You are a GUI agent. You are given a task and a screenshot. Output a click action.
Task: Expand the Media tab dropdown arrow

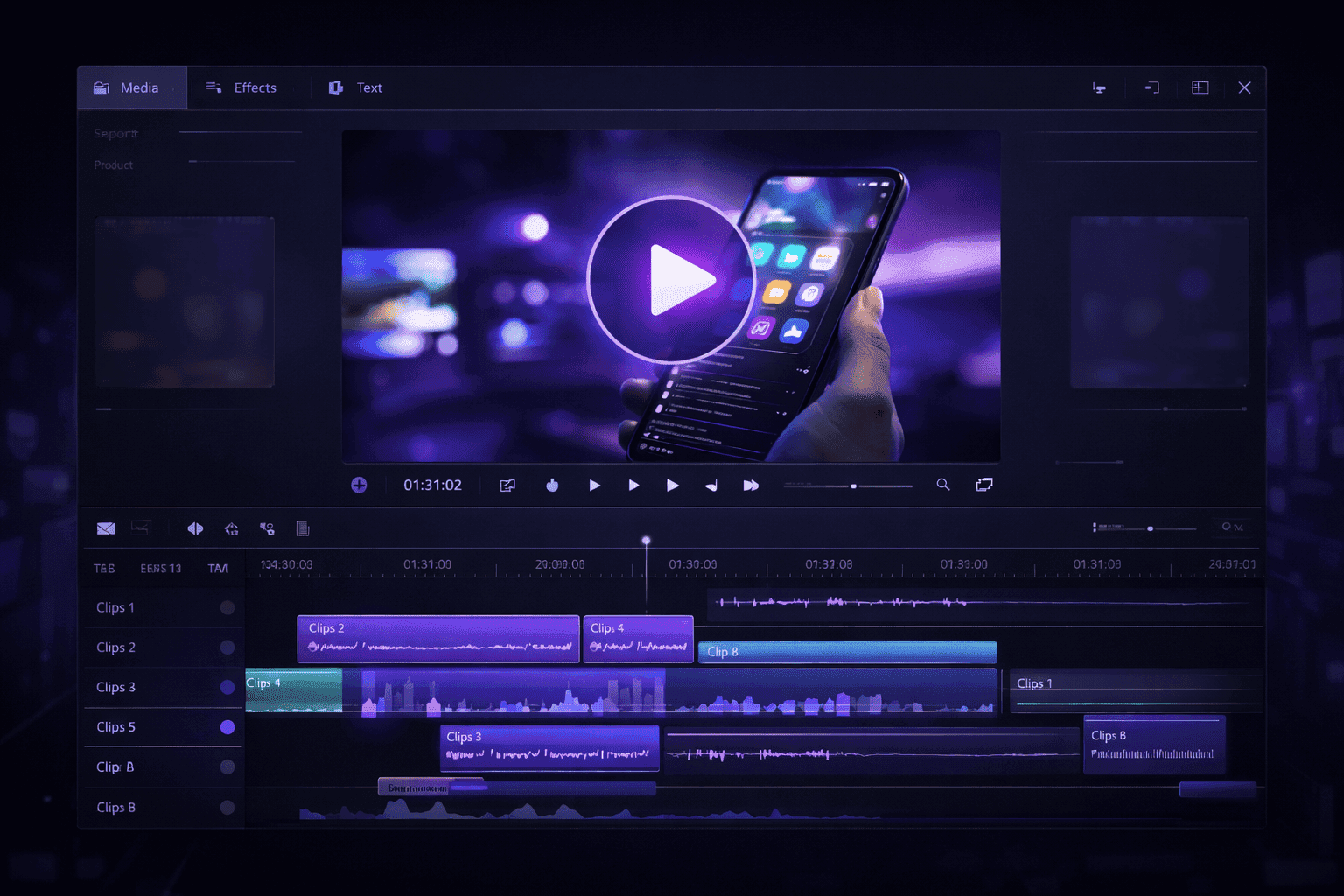[x=173, y=87]
